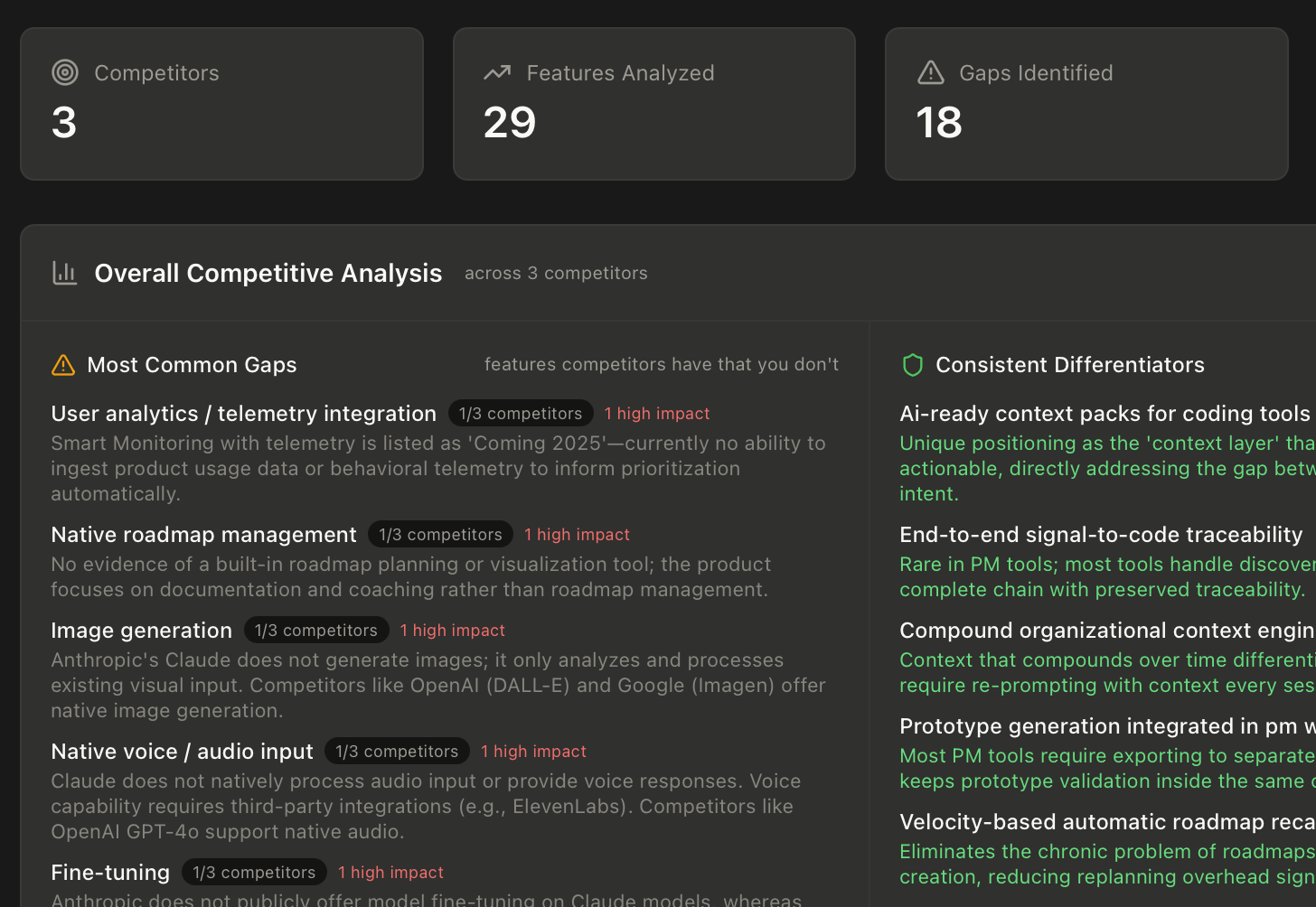
Task: Open the User analytics / telemetry integration gap
Action: click(243, 413)
